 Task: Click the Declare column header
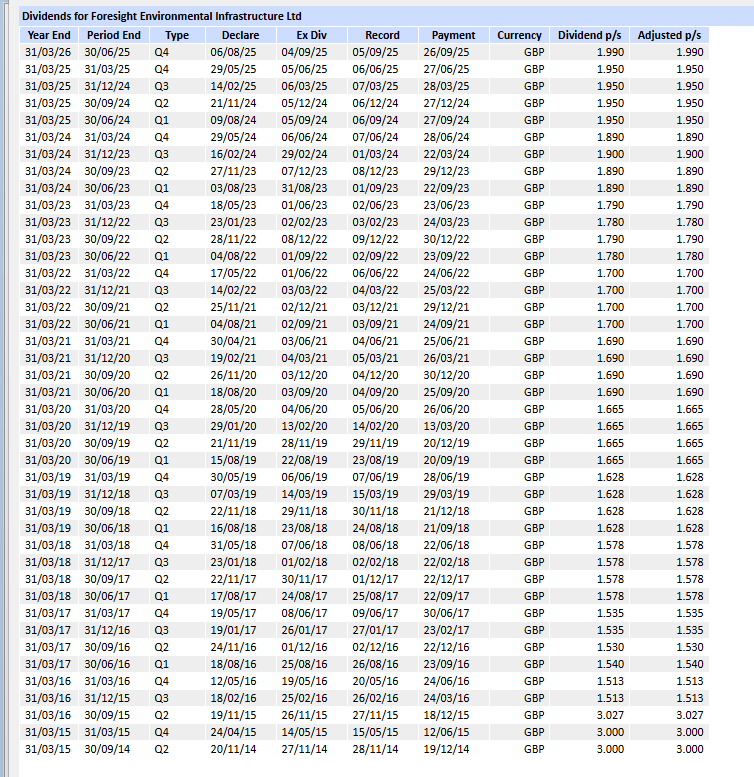(240, 35)
